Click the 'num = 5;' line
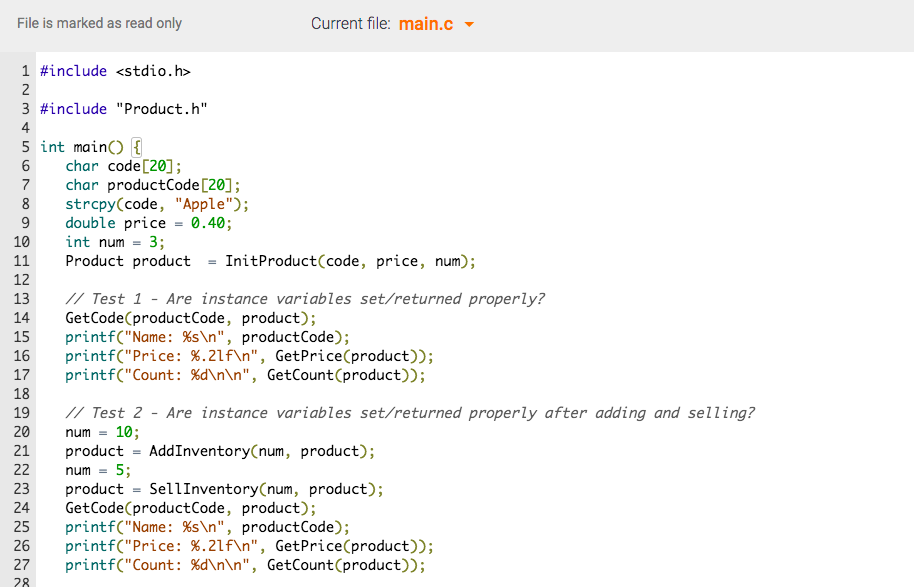 [99, 470]
